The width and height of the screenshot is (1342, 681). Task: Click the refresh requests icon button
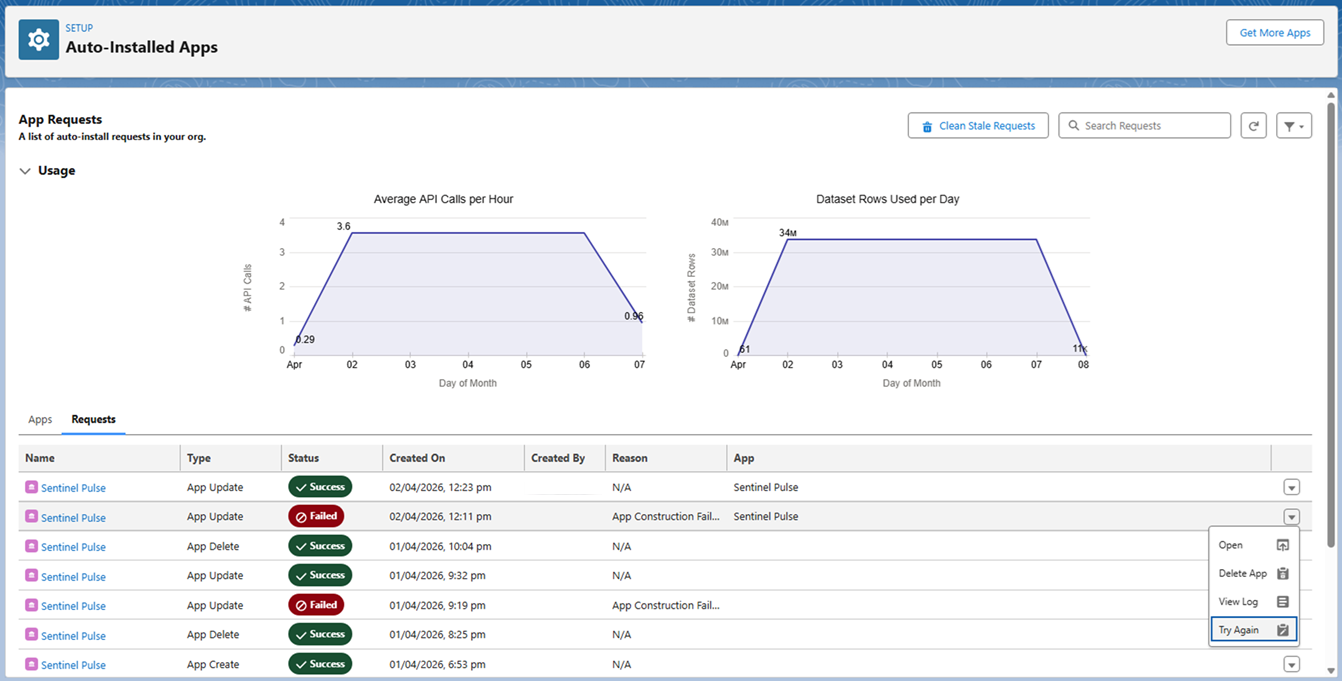(1253, 126)
